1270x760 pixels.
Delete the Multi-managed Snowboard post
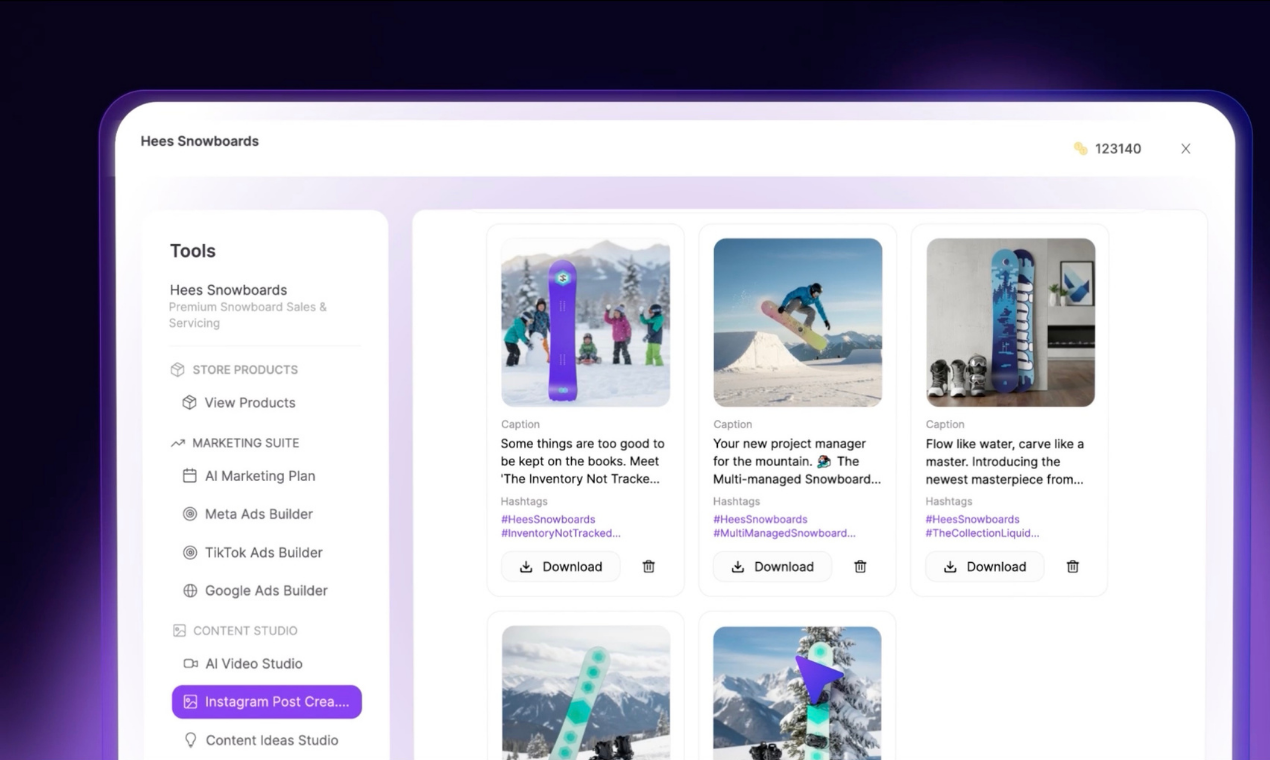pos(860,566)
